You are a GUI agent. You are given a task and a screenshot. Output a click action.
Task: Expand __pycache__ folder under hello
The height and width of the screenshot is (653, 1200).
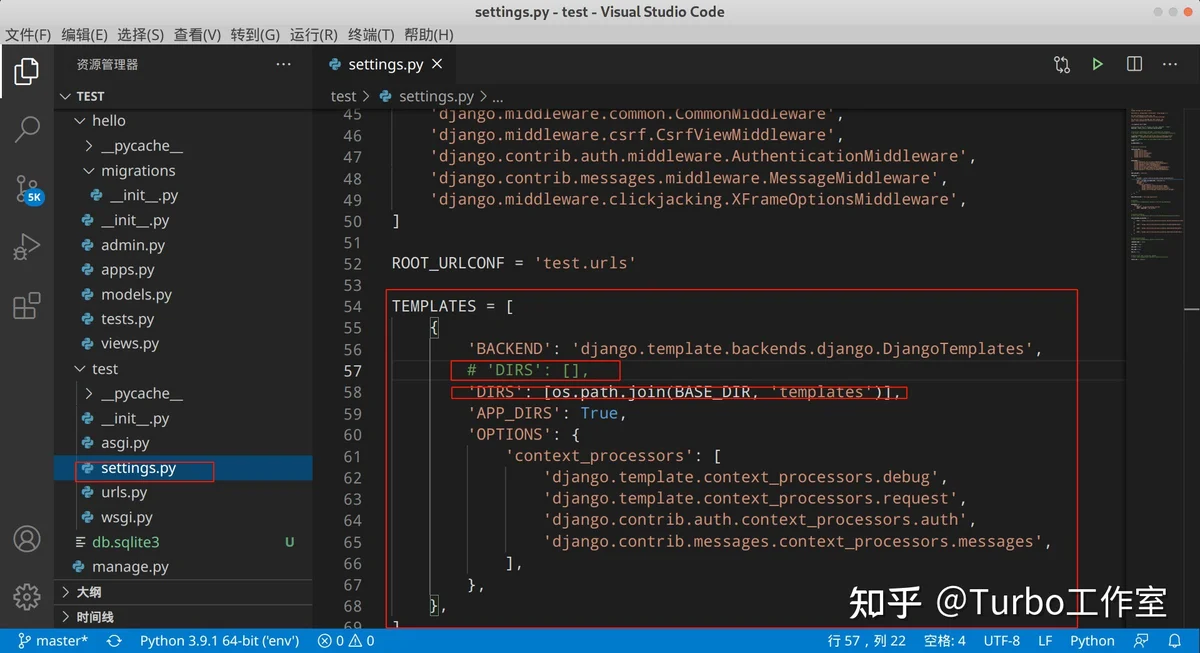[x=183, y=146]
